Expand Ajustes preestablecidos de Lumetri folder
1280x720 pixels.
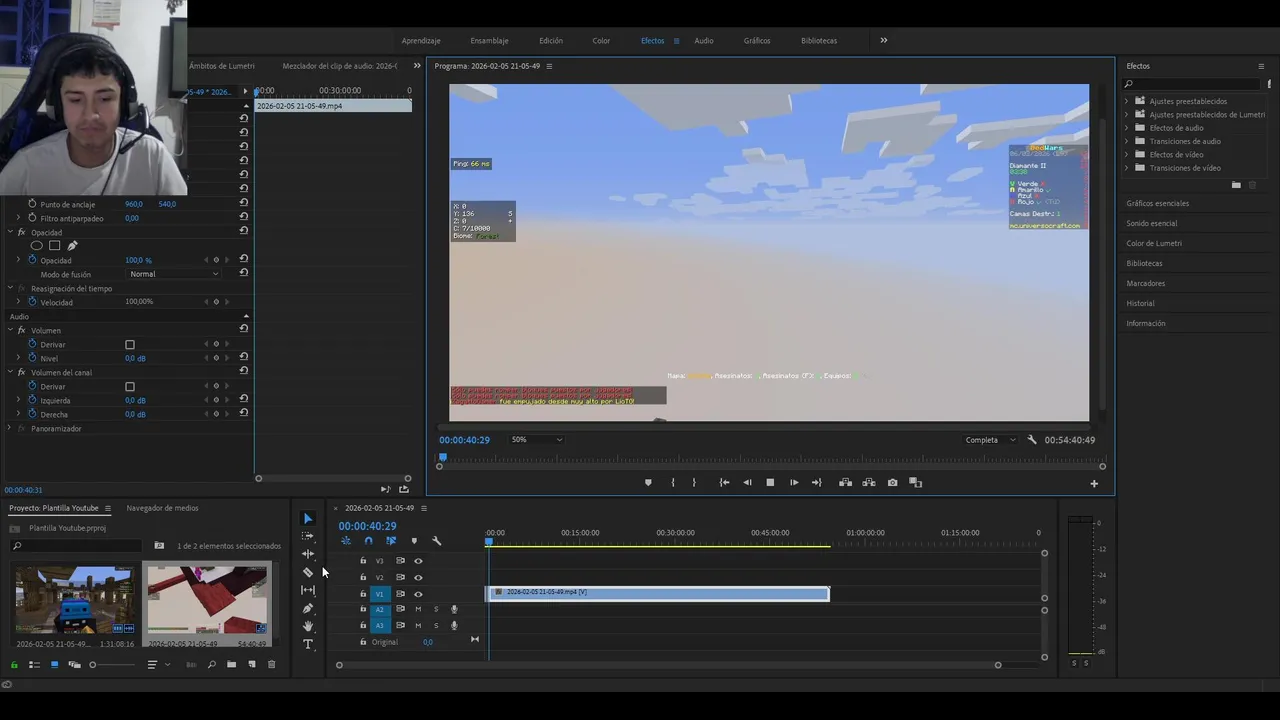(1126, 115)
